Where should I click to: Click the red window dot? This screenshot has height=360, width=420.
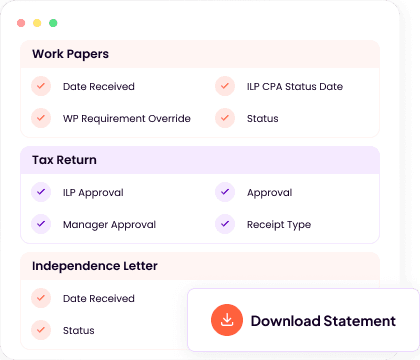tap(21, 23)
